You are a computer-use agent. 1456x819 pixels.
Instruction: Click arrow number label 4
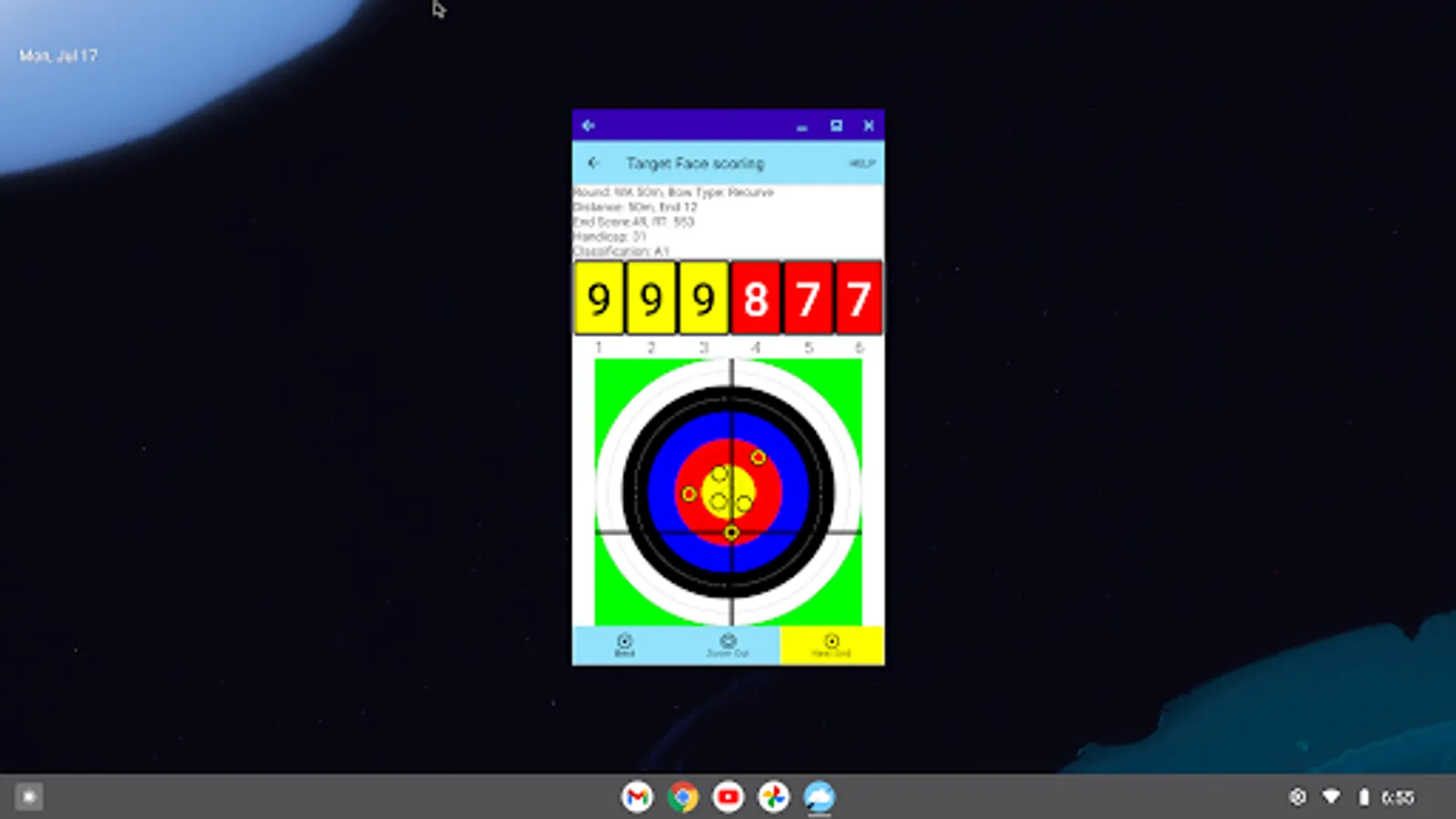click(x=755, y=348)
